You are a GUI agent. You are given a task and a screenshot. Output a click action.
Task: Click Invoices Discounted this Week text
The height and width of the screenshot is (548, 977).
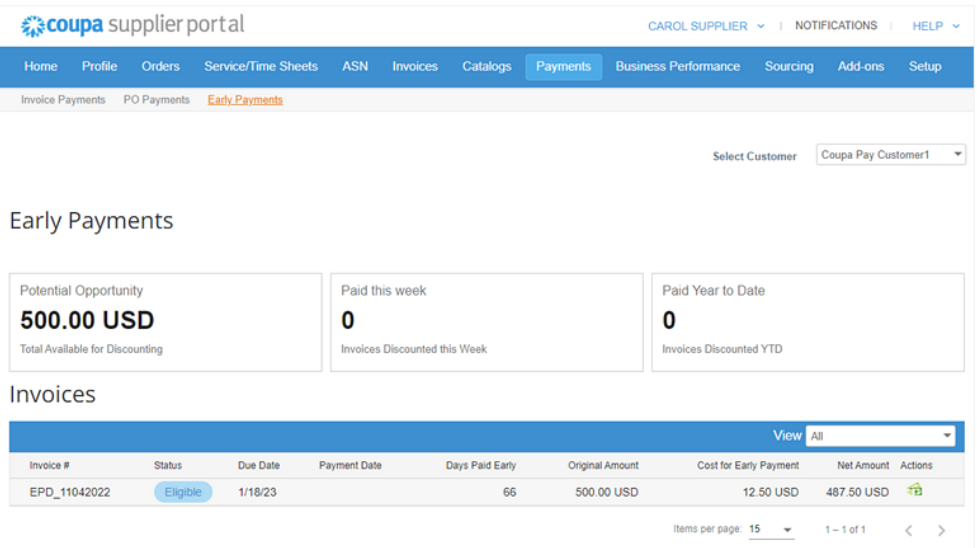(x=414, y=349)
